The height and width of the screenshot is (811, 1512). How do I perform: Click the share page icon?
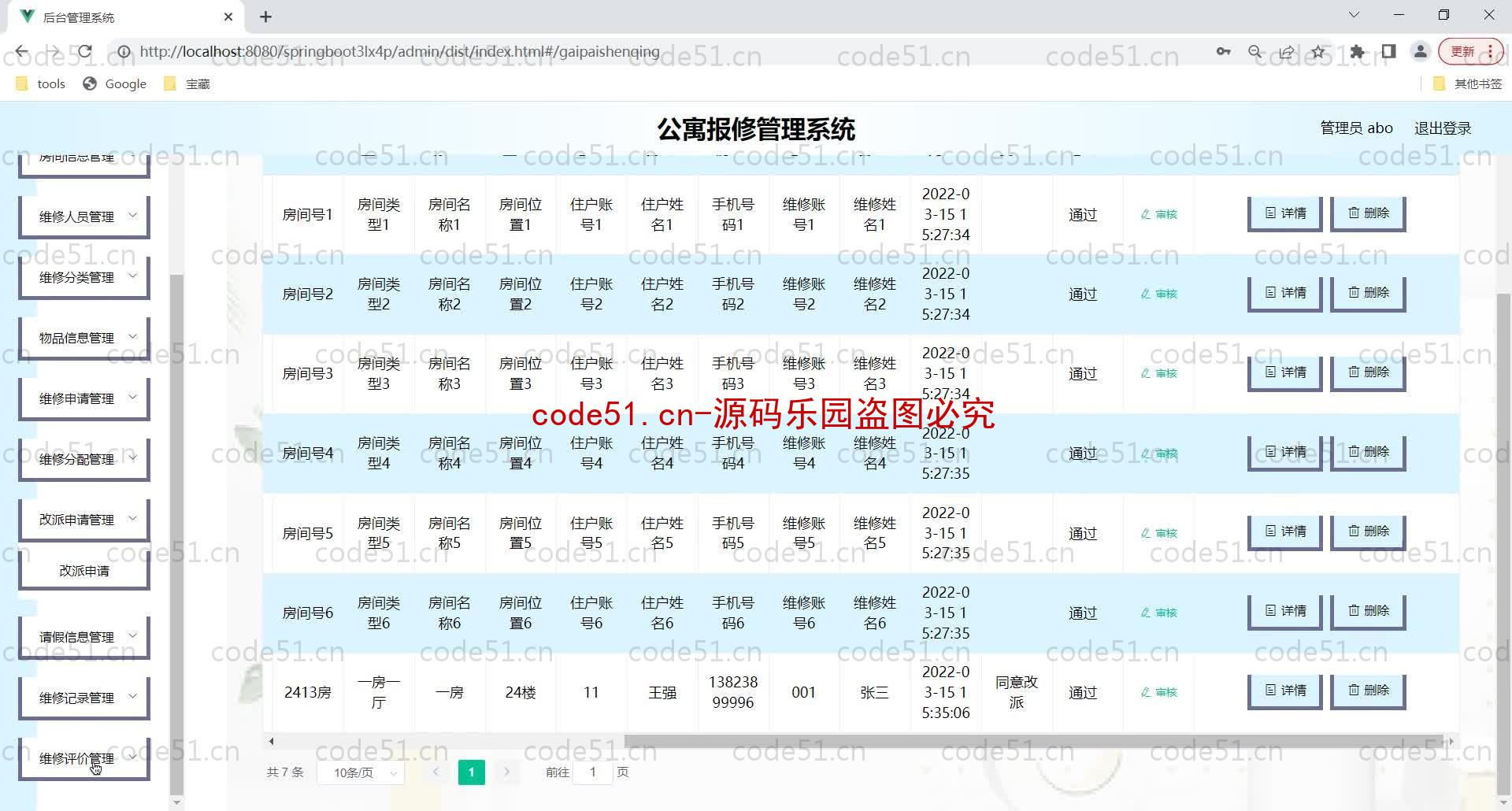(1286, 52)
